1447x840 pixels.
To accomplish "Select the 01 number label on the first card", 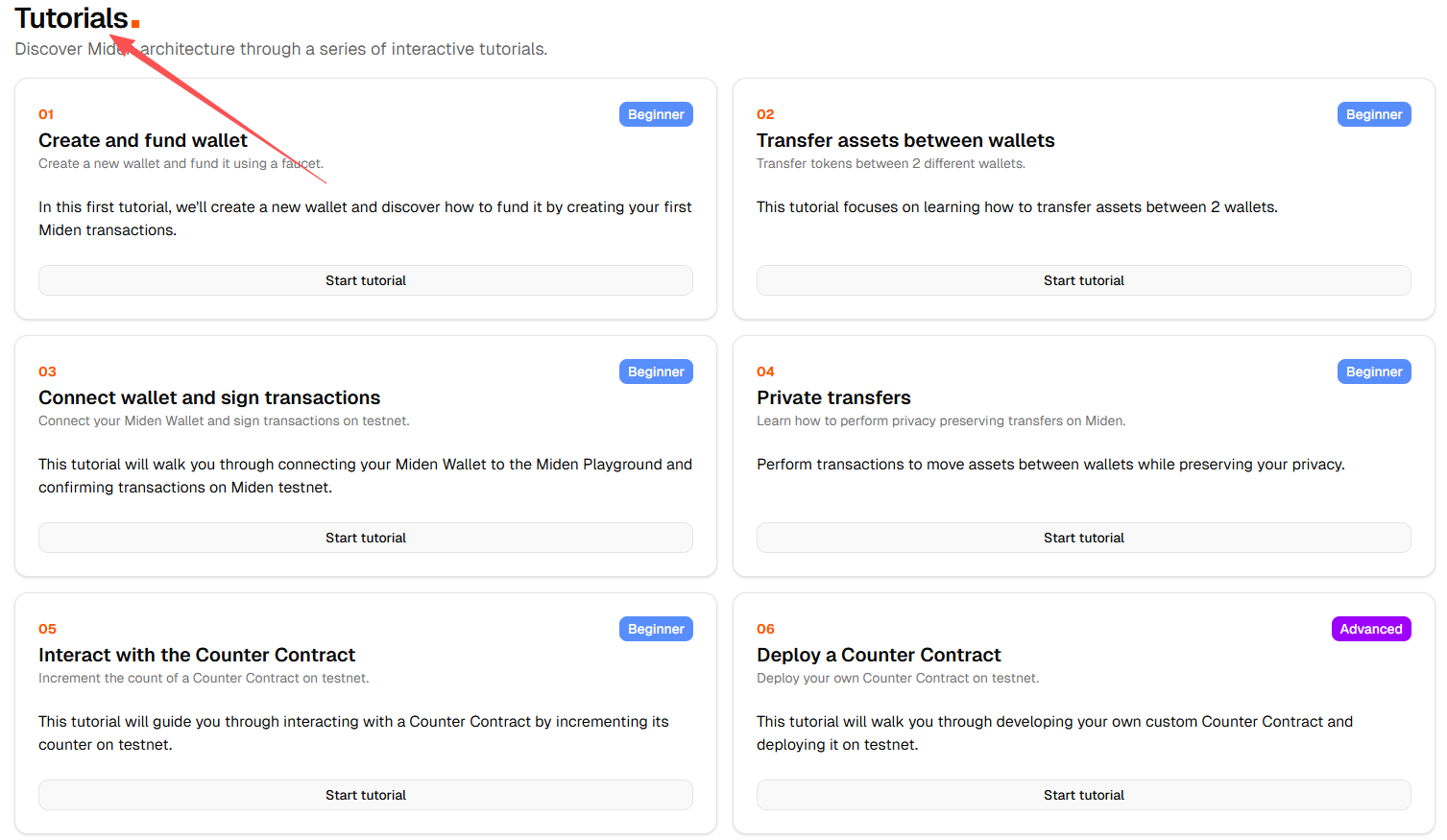I will 47,113.
